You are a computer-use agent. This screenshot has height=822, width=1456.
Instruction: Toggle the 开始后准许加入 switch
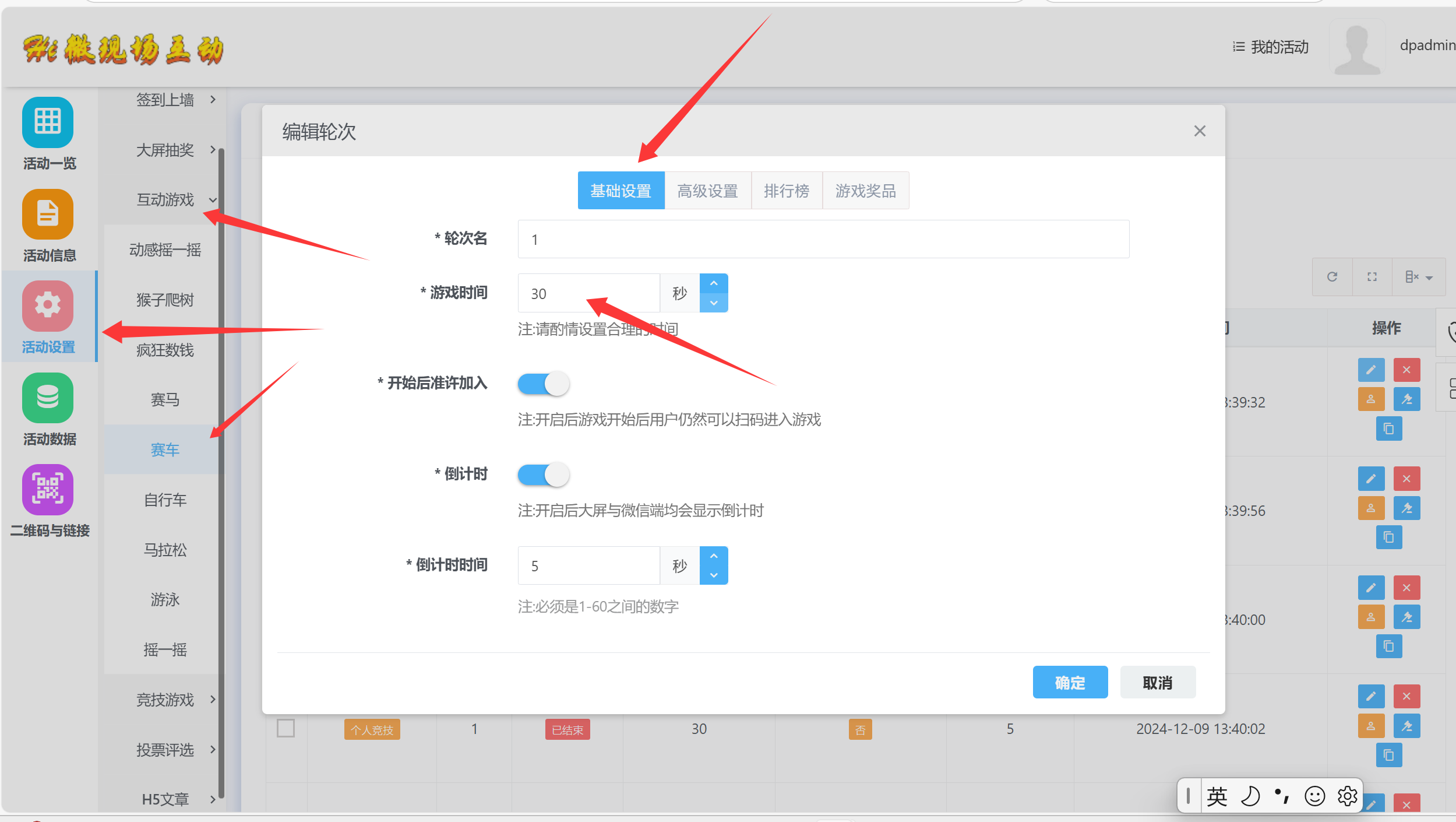click(543, 384)
